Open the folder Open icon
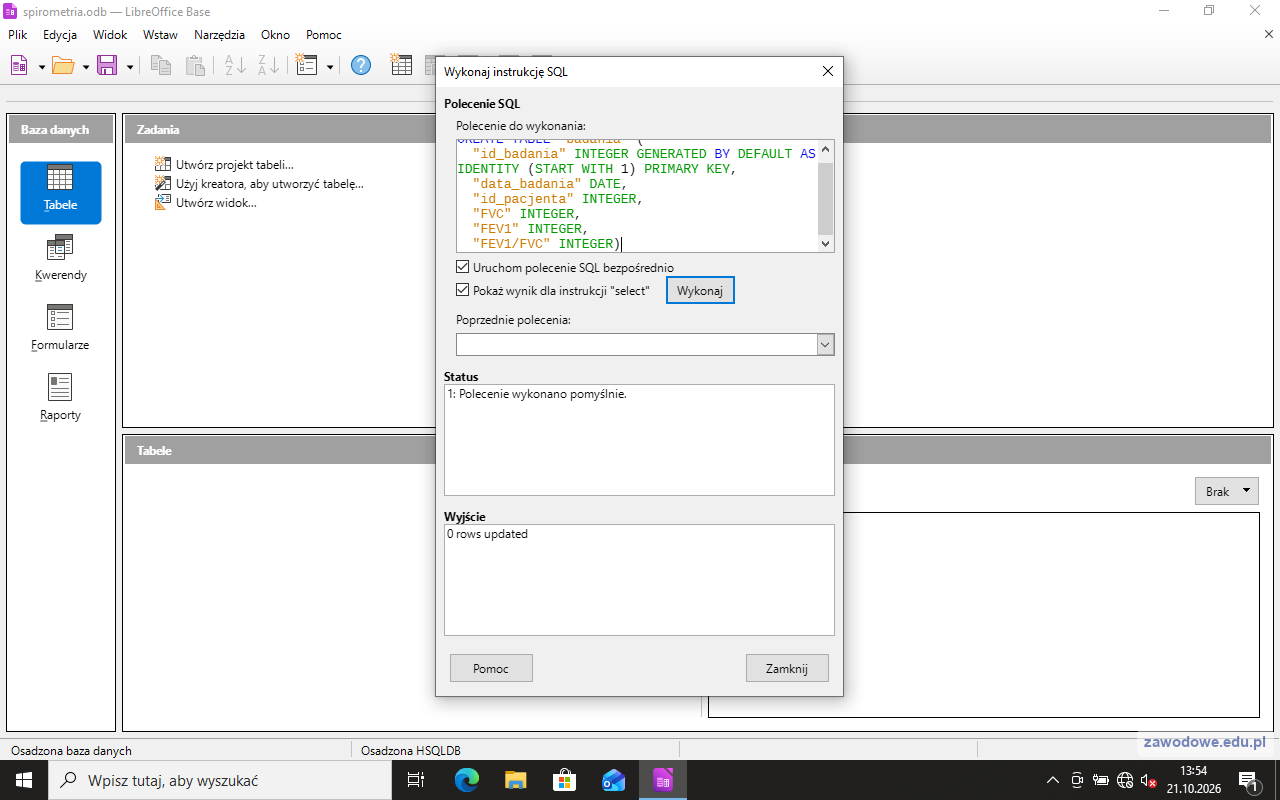 click(63, 66)
